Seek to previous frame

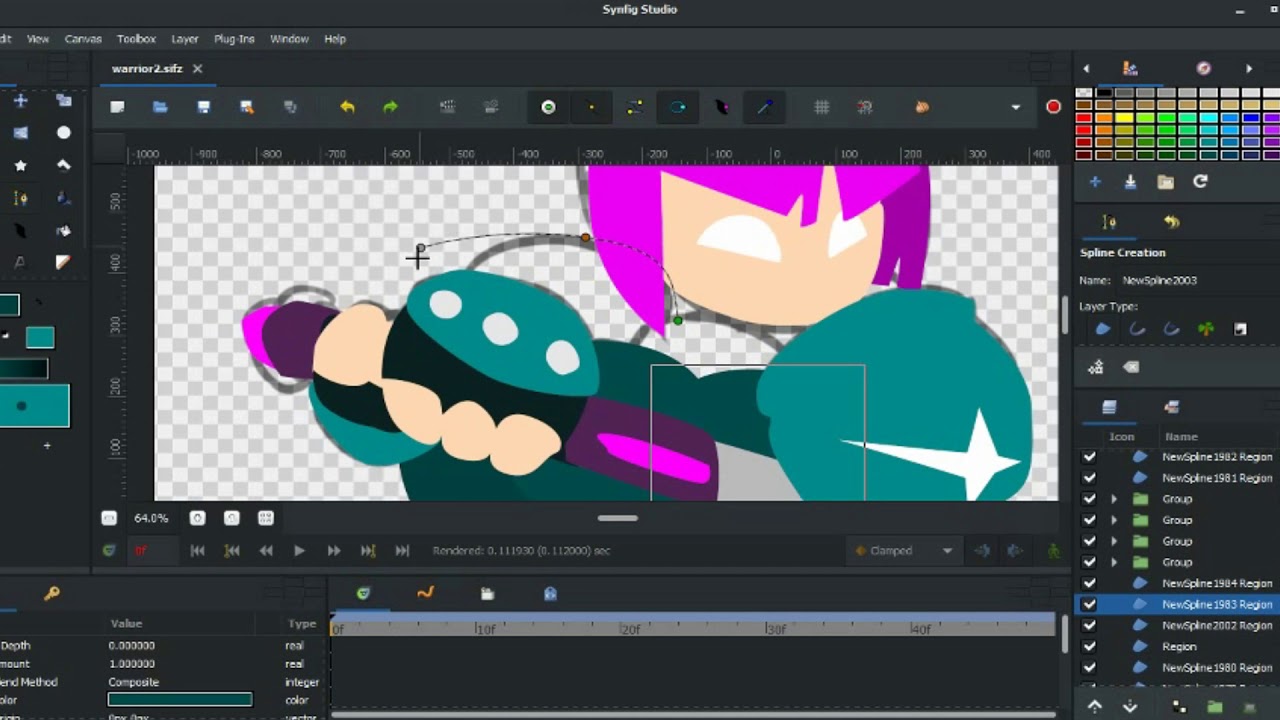(265, 550)
